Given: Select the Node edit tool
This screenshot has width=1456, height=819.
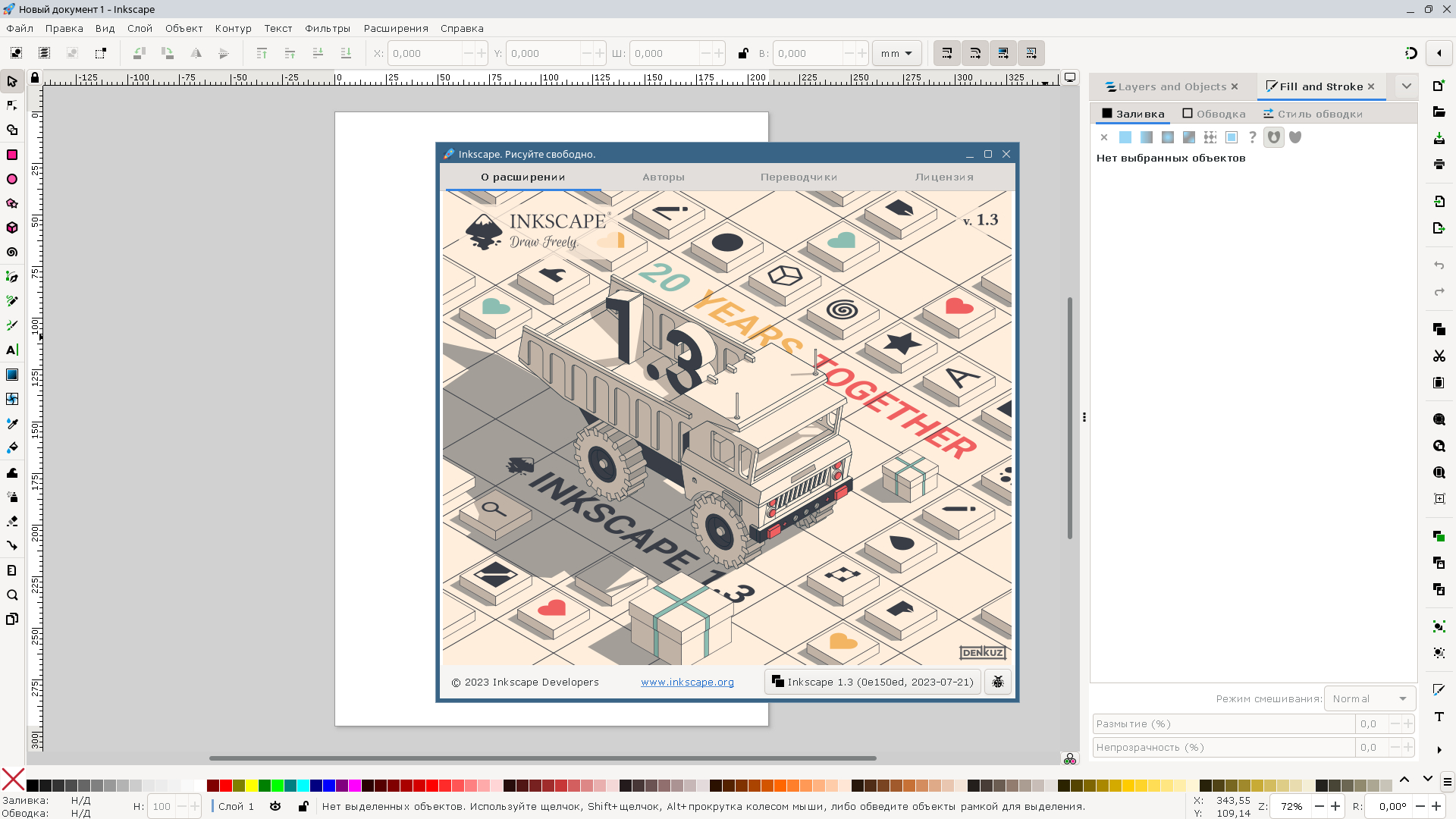Looking at the screenshot, I should pyautogui.click(x=12, y=105).
